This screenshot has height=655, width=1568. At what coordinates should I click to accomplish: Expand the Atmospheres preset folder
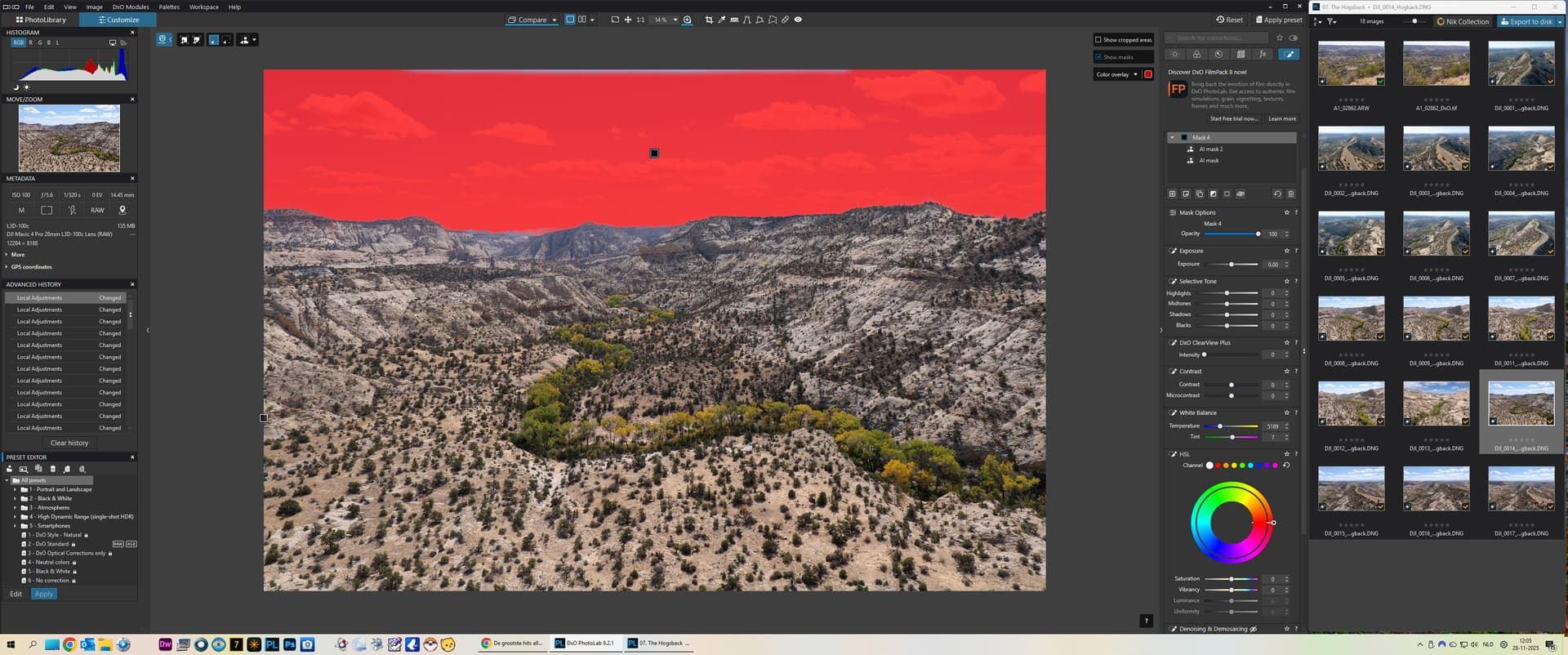[15, 508]
